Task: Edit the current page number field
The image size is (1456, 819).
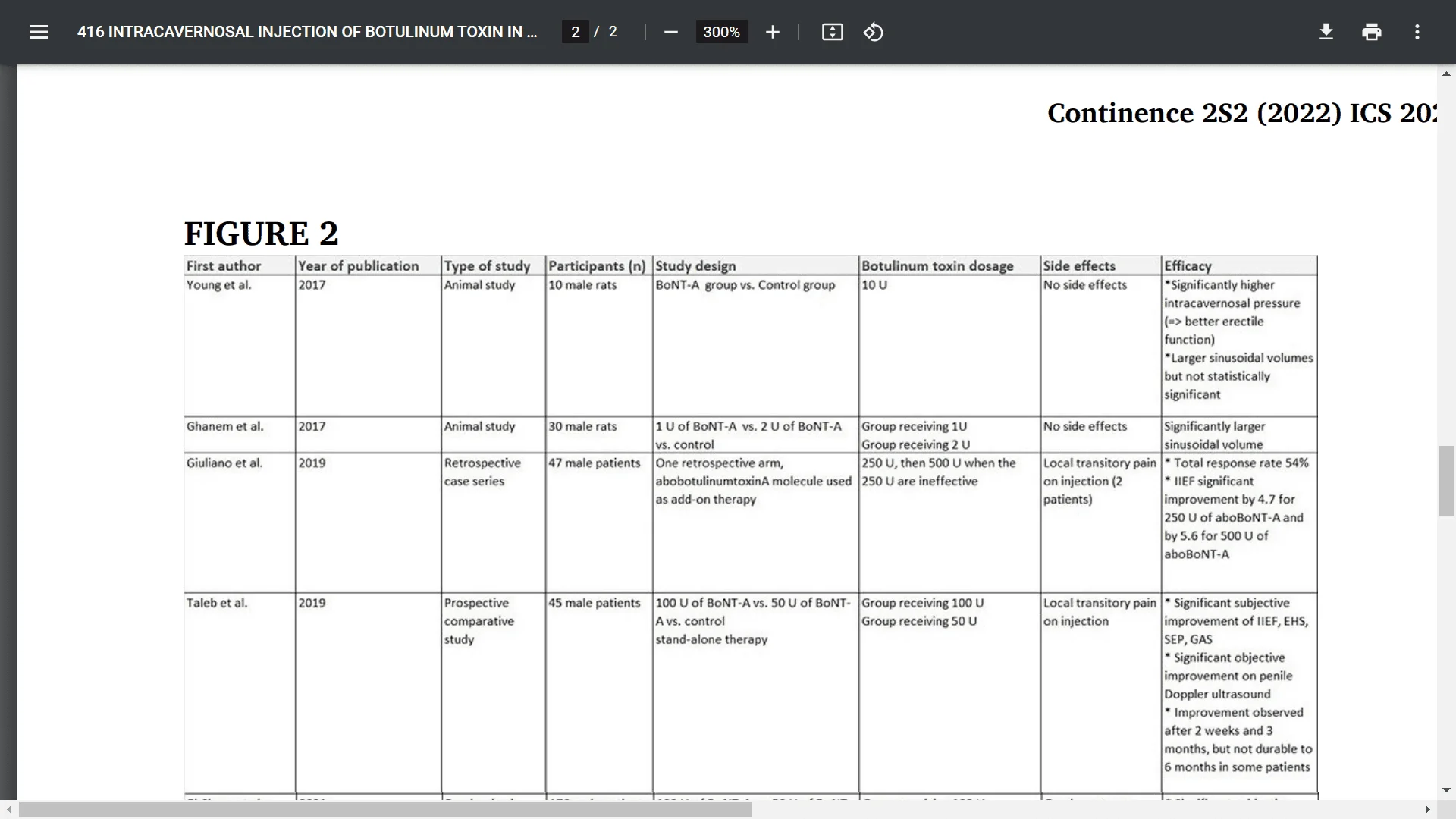Action: tap(576, 32)
